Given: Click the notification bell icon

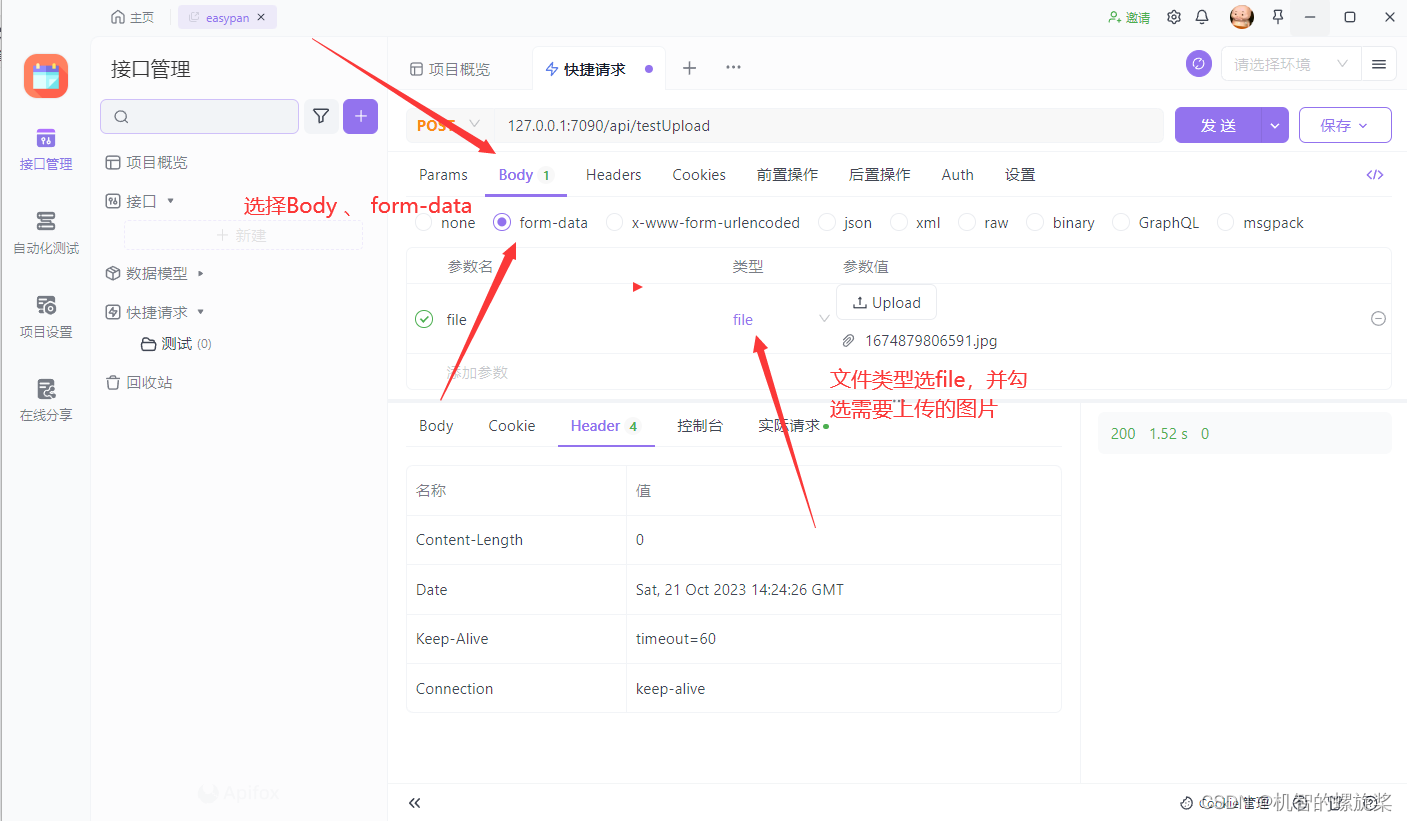Looking at the screenshot, I should (1202, 16).
